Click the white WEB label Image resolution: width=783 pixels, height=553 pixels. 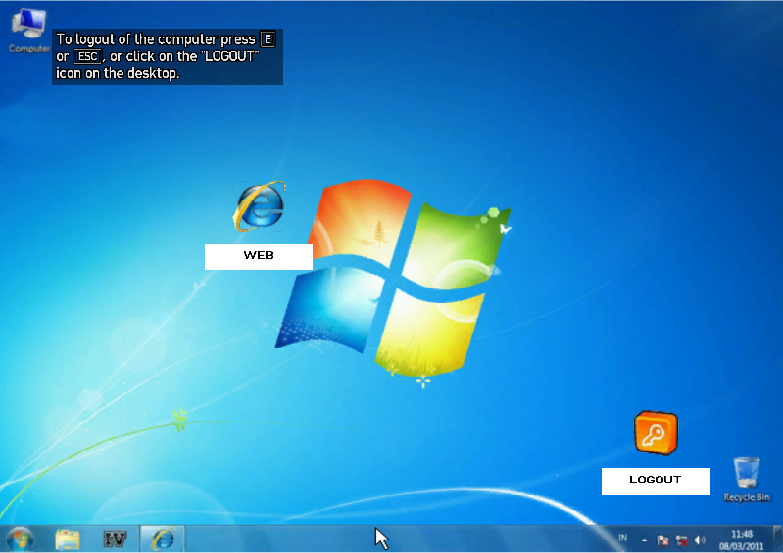click(259, 256)
